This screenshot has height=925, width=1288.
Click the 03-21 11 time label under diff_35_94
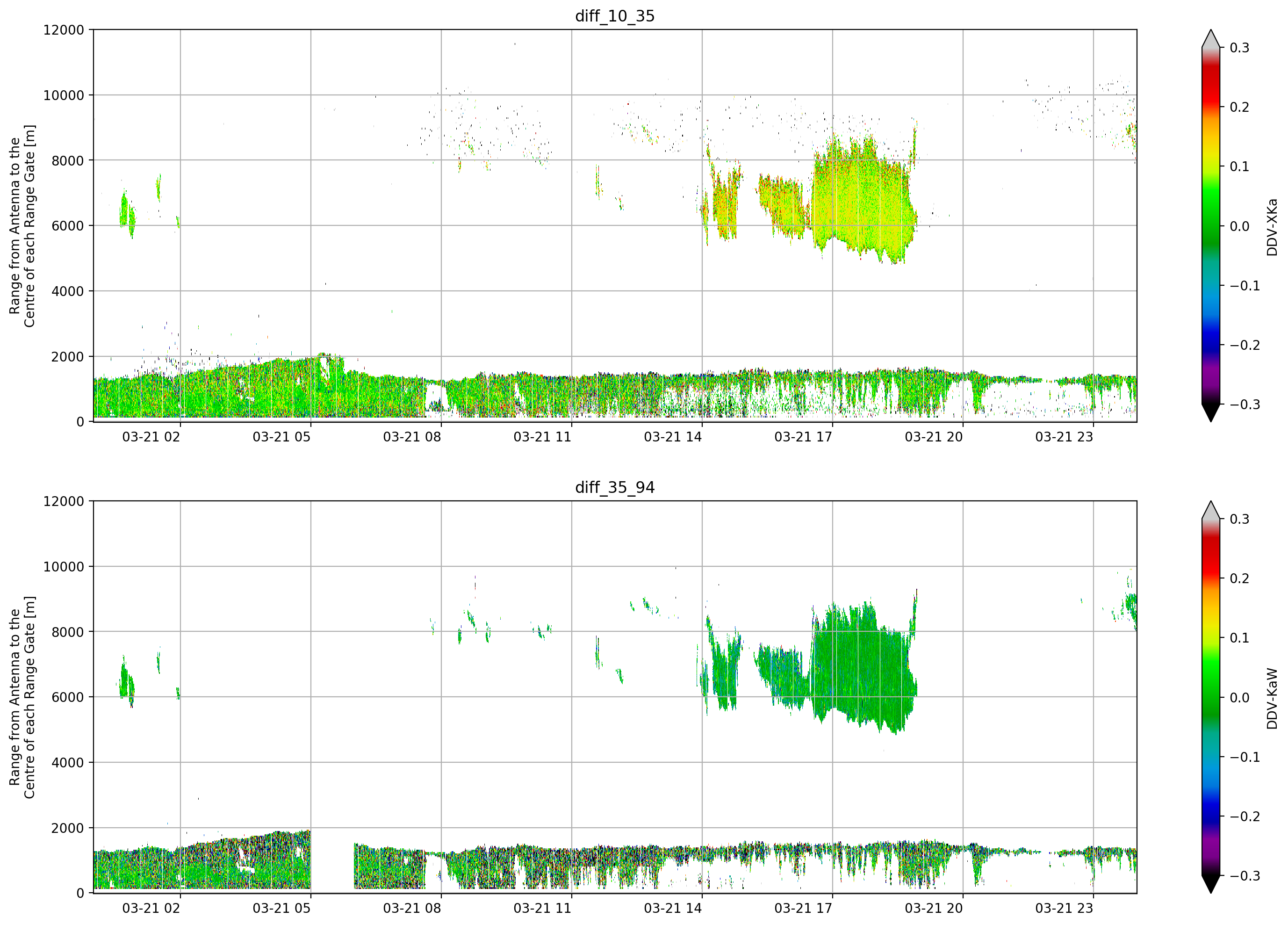click(542, 908)
